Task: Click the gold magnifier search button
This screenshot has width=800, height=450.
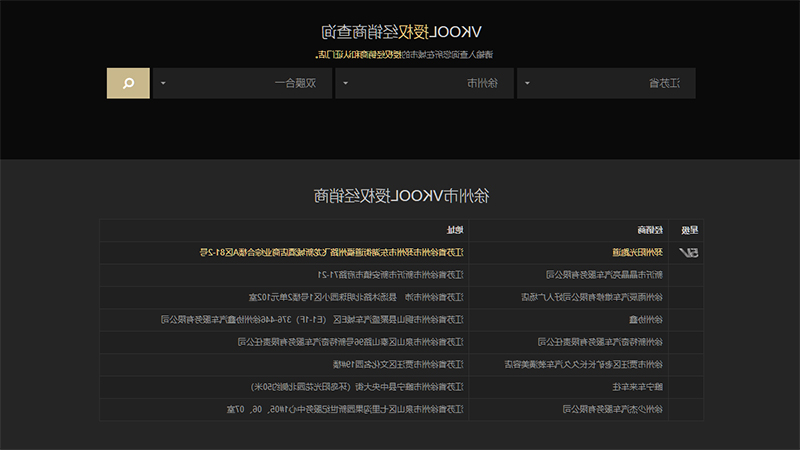Action: coord(128,83)
